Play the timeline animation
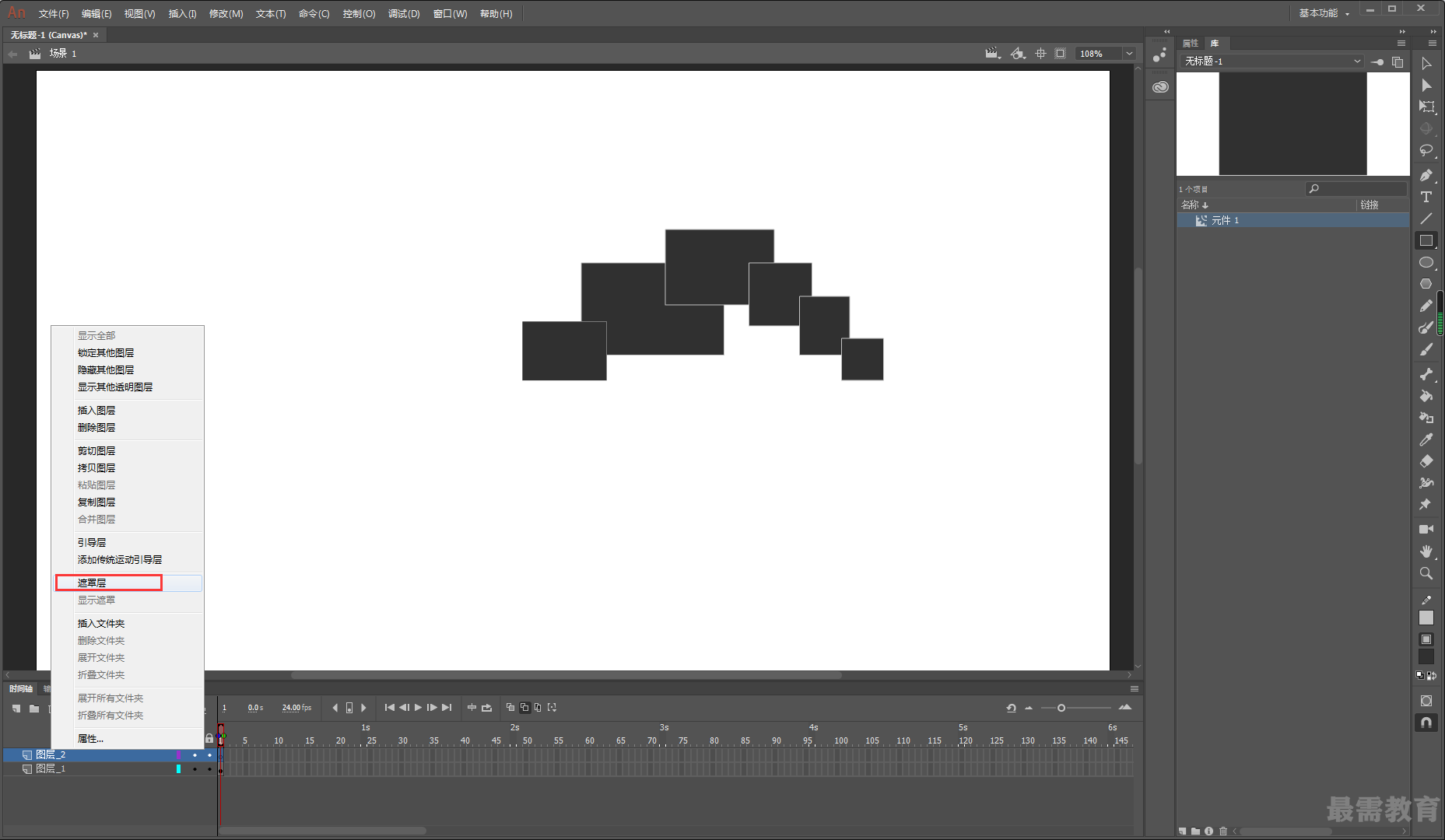Viewport: 1445px width, 840px height. [418, 708]
